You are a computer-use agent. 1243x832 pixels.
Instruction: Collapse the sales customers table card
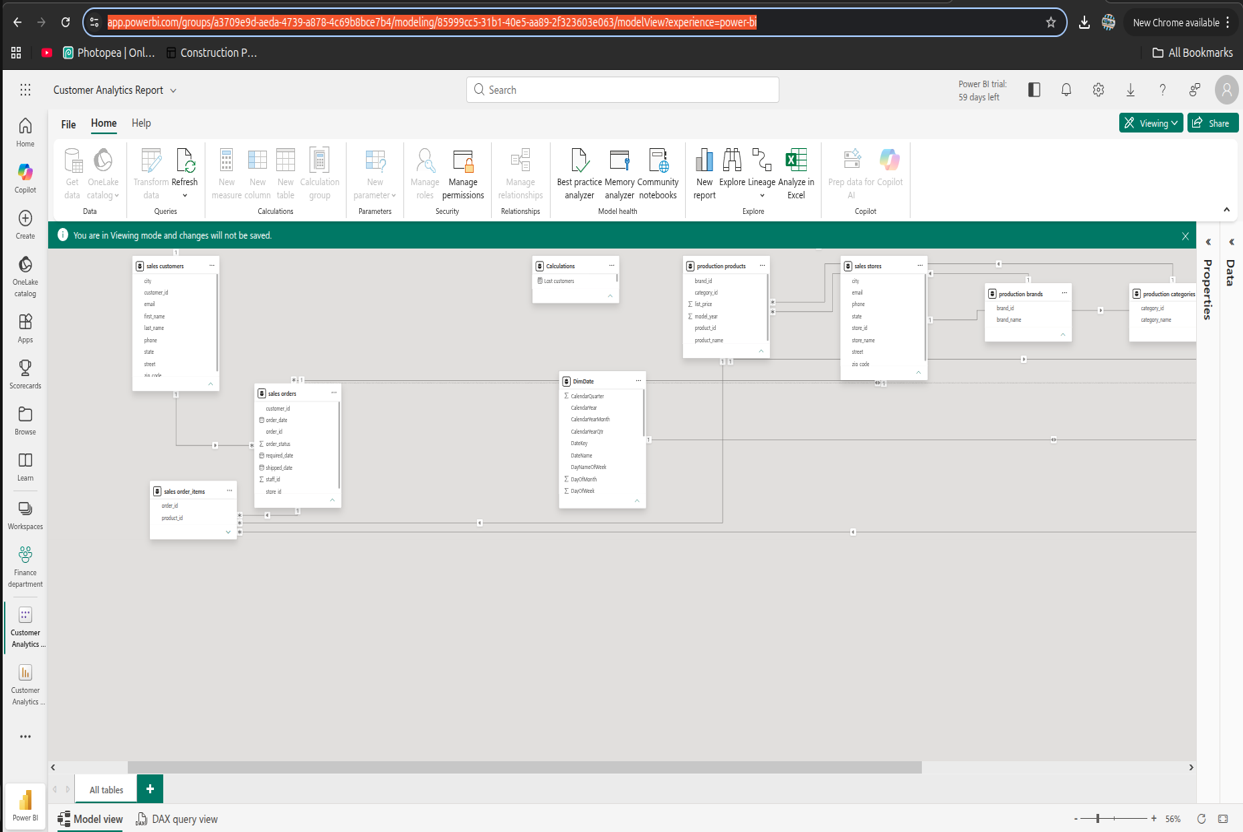[x=210, y=384]
